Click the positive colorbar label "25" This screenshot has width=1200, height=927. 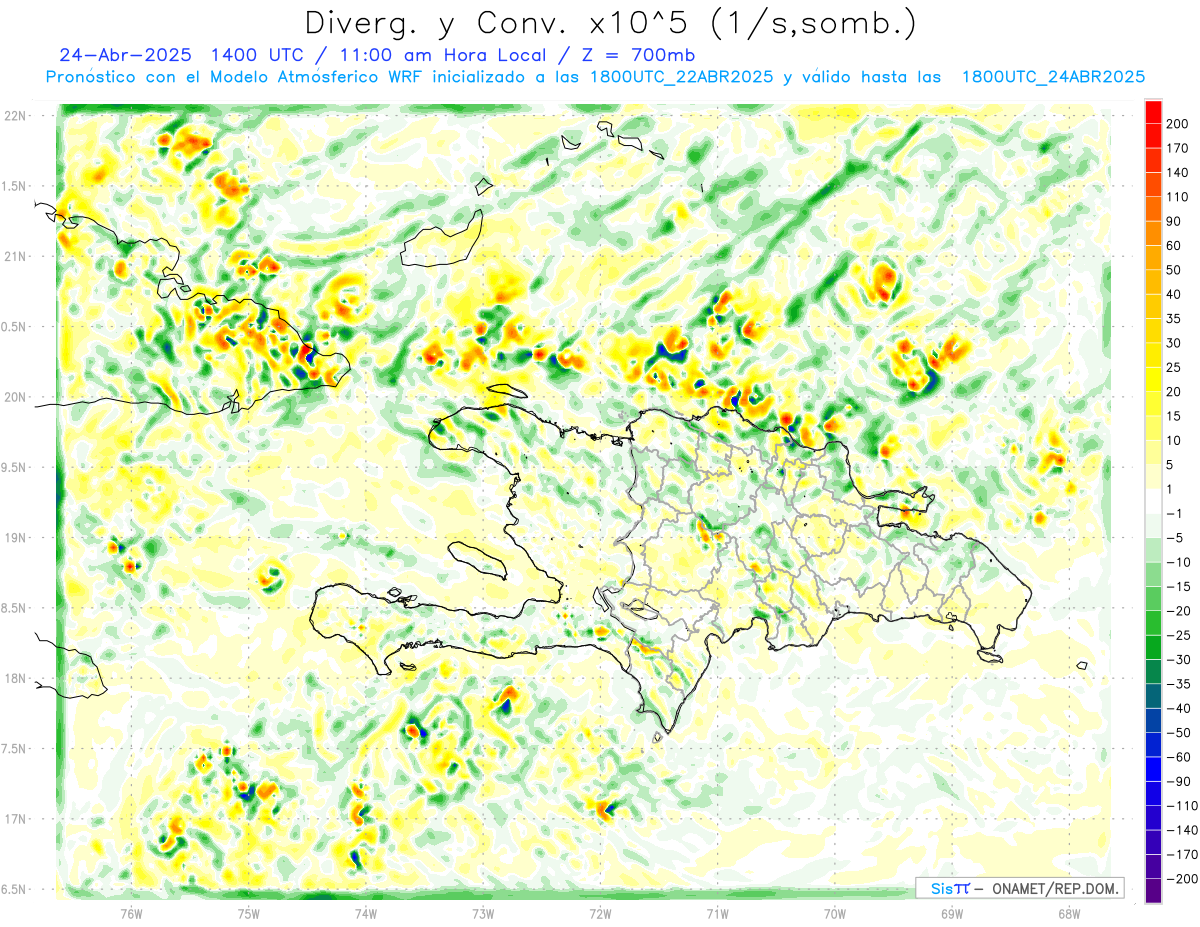tap(1174, 367)
